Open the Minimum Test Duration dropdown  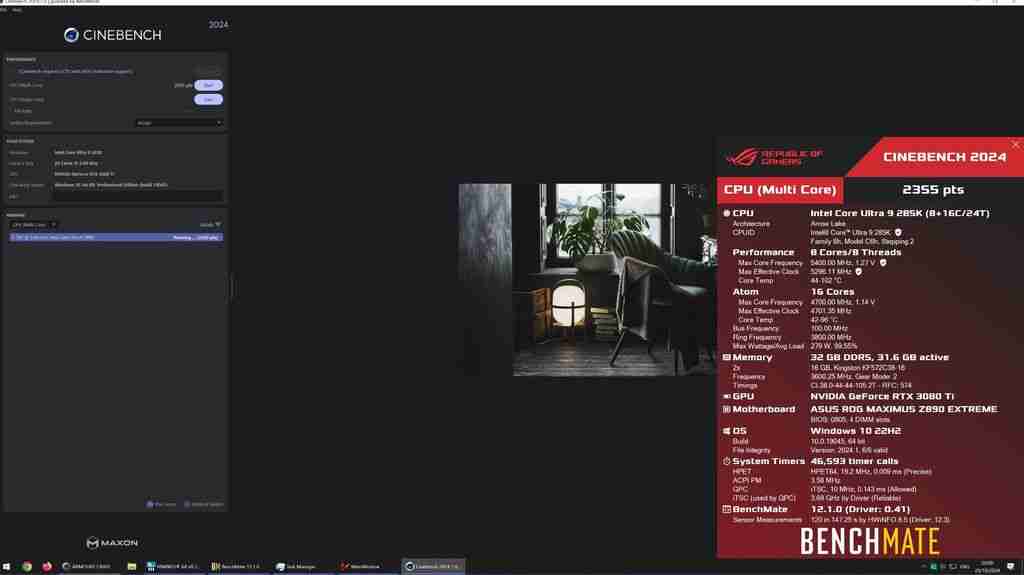tap(179, 123)
